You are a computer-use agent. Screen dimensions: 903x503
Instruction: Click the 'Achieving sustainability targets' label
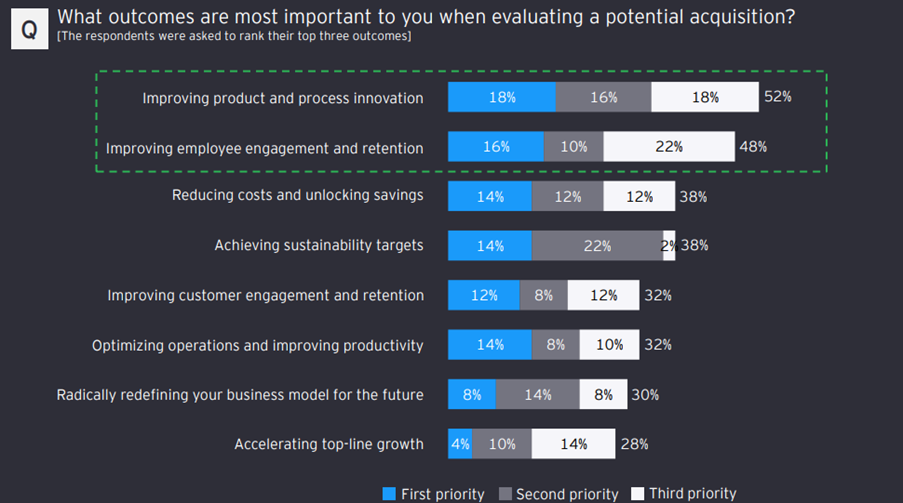point(319,245)
